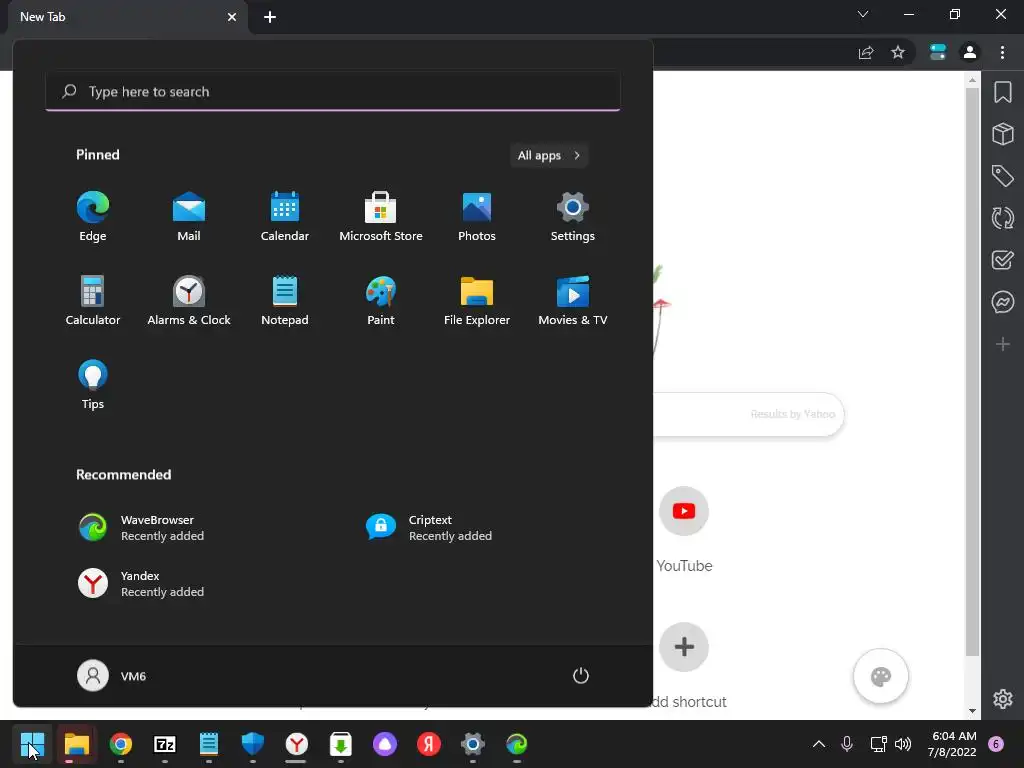Screen dimensions: 1024x768
Task: Open notifications badge showing 6
Action: (x=996, y=744)
